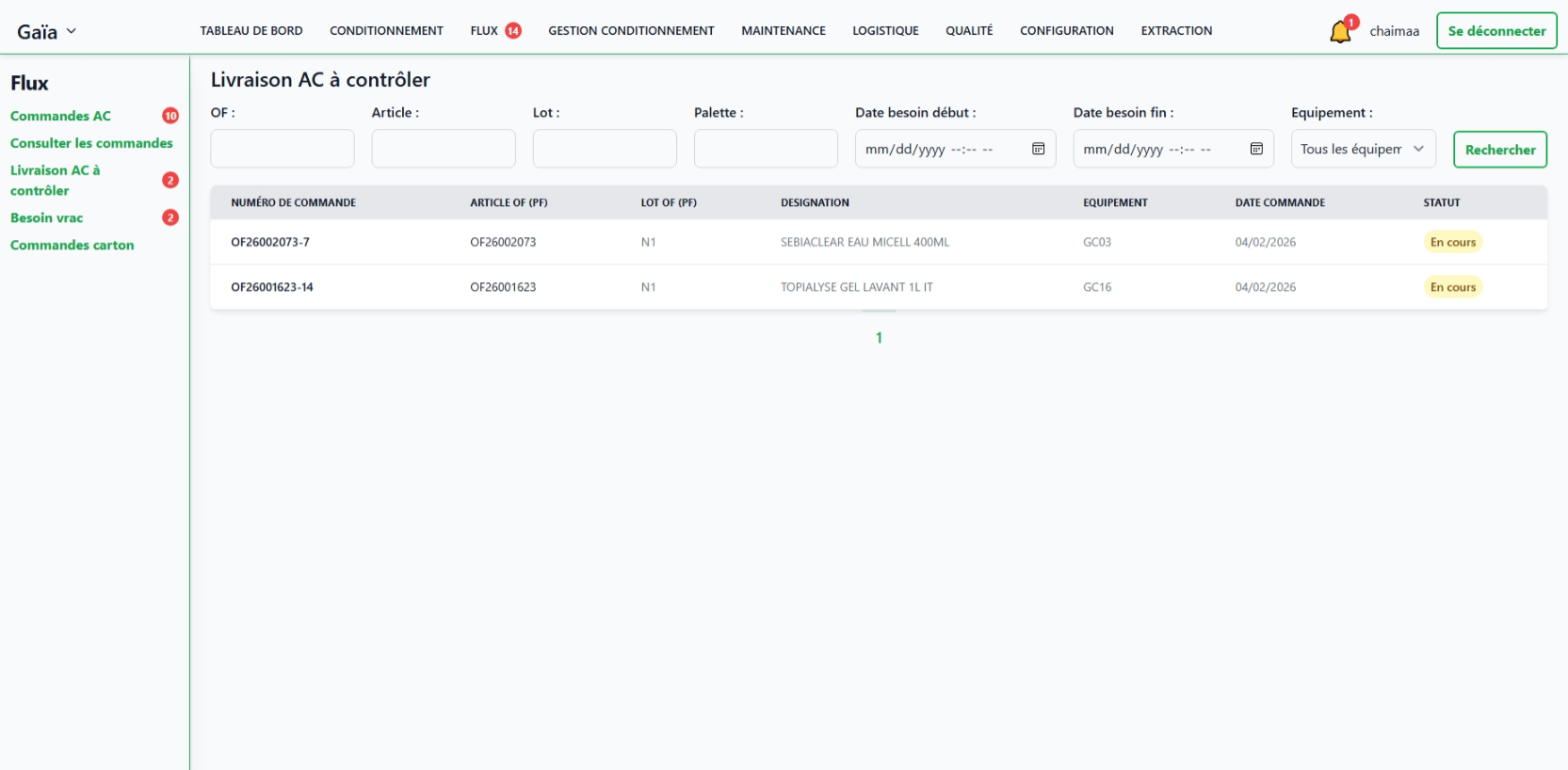Open the Equipement dropdown list
Image resolution: width=1568 pixels, height=770 pixels.
point(1363,149)
